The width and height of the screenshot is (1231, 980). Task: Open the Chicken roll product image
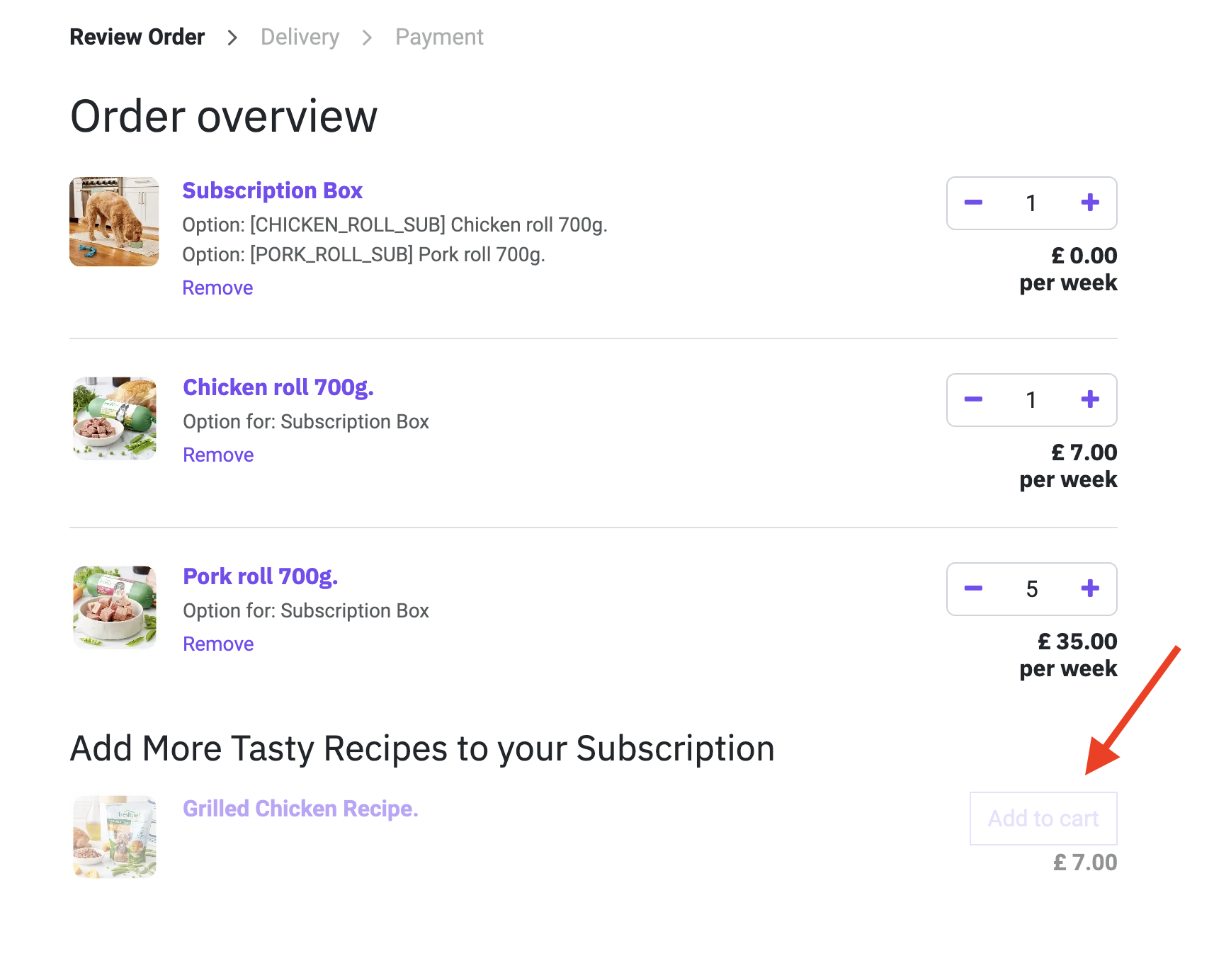pyautogui.click(x=115, y=418)
